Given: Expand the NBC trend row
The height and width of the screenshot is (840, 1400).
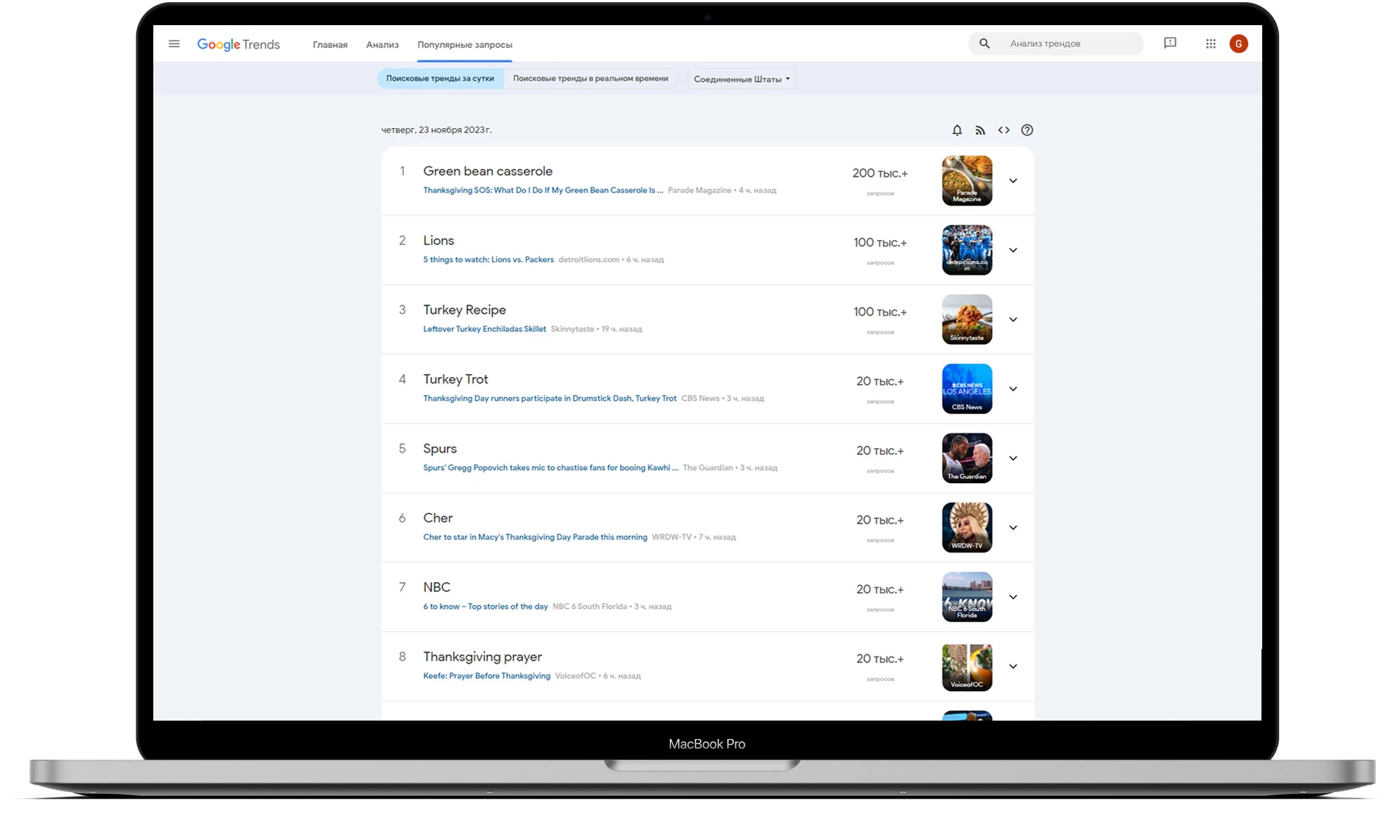Looking at the screenshot, I should pyautogui.click(x=1013, y=597).
